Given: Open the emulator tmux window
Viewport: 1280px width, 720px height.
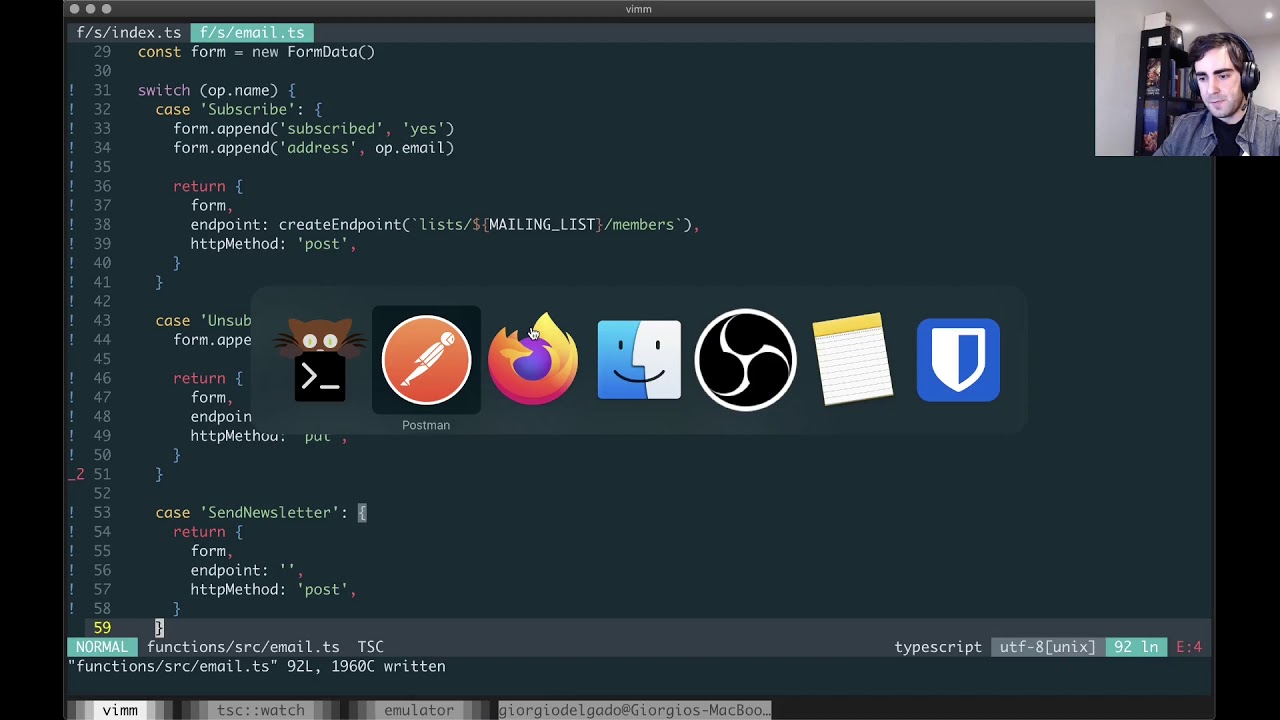Looking at the screenshot, I should (x=419, y=710).
